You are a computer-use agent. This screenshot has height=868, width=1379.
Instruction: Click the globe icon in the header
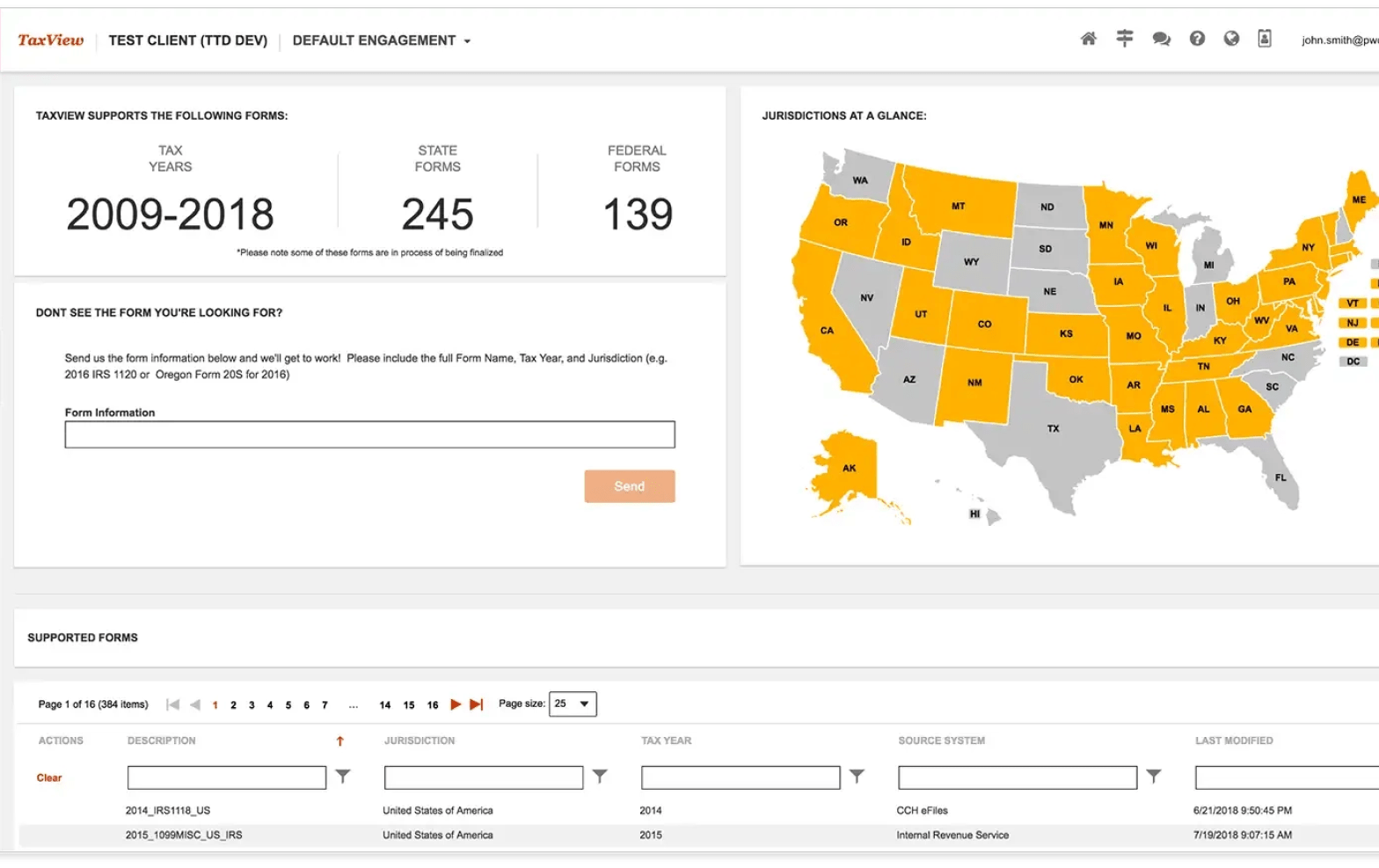tap(1231, 39)
